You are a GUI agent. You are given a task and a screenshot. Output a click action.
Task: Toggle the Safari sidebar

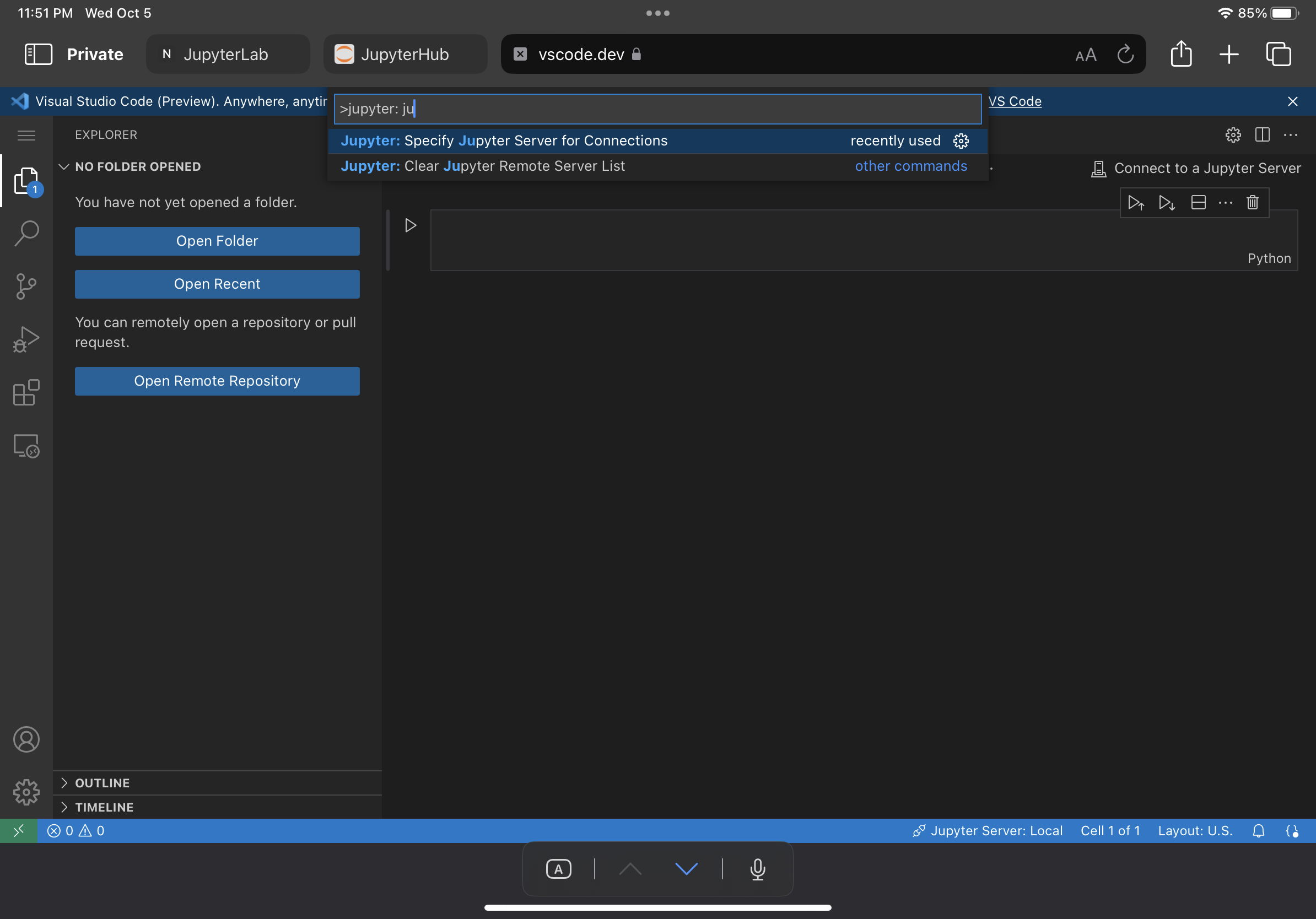[x=39, y=55]
